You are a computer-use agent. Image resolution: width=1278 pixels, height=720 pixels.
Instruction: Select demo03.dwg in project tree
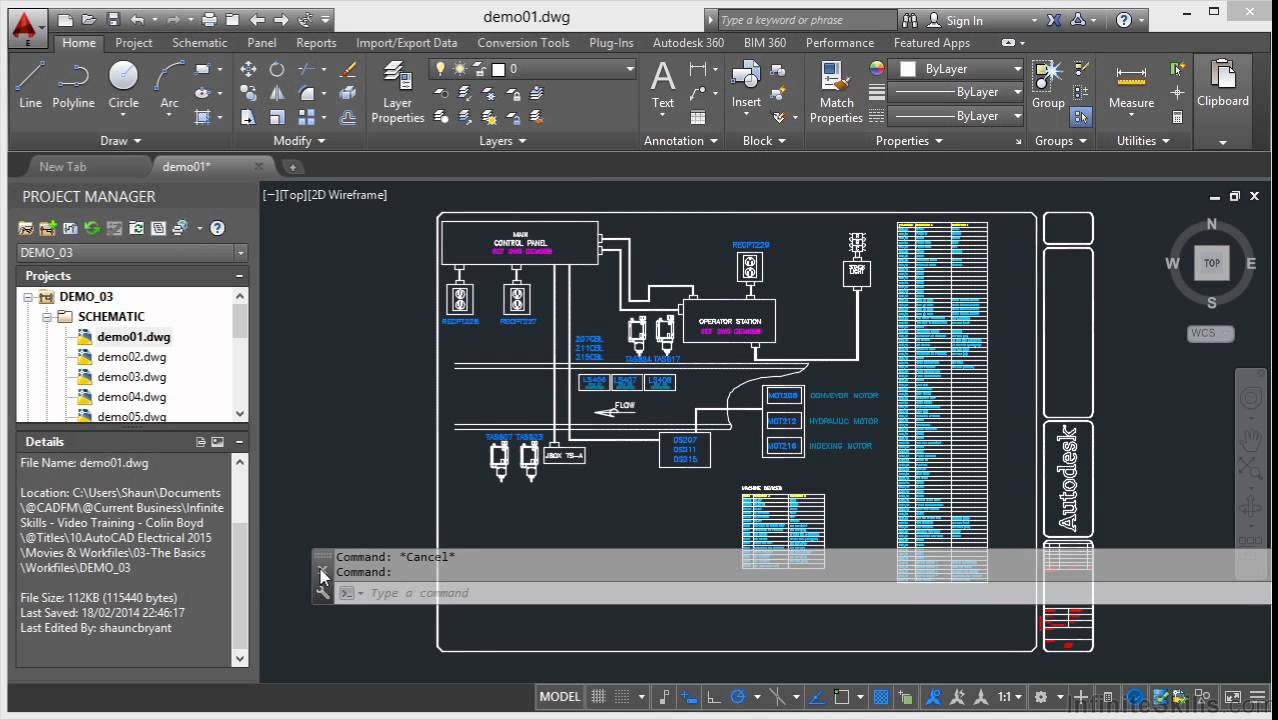pos(131,377)
